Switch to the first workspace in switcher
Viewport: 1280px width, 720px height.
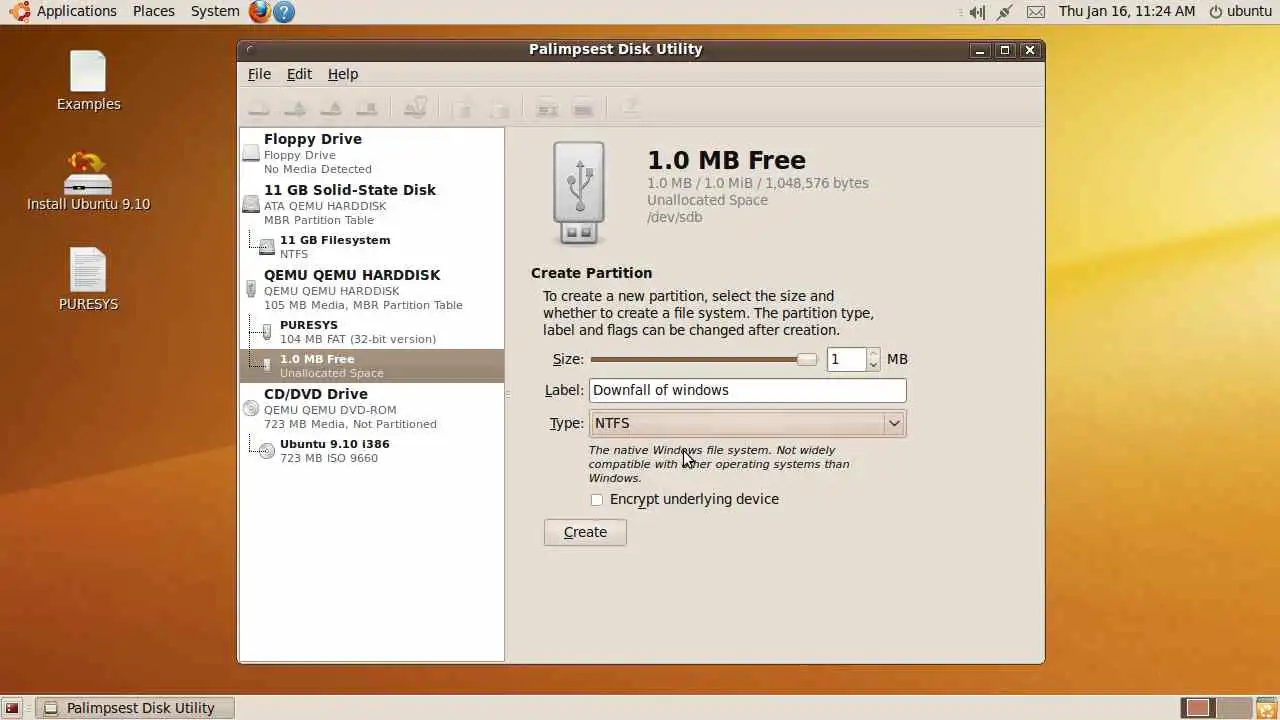[x=1198, y=708]
